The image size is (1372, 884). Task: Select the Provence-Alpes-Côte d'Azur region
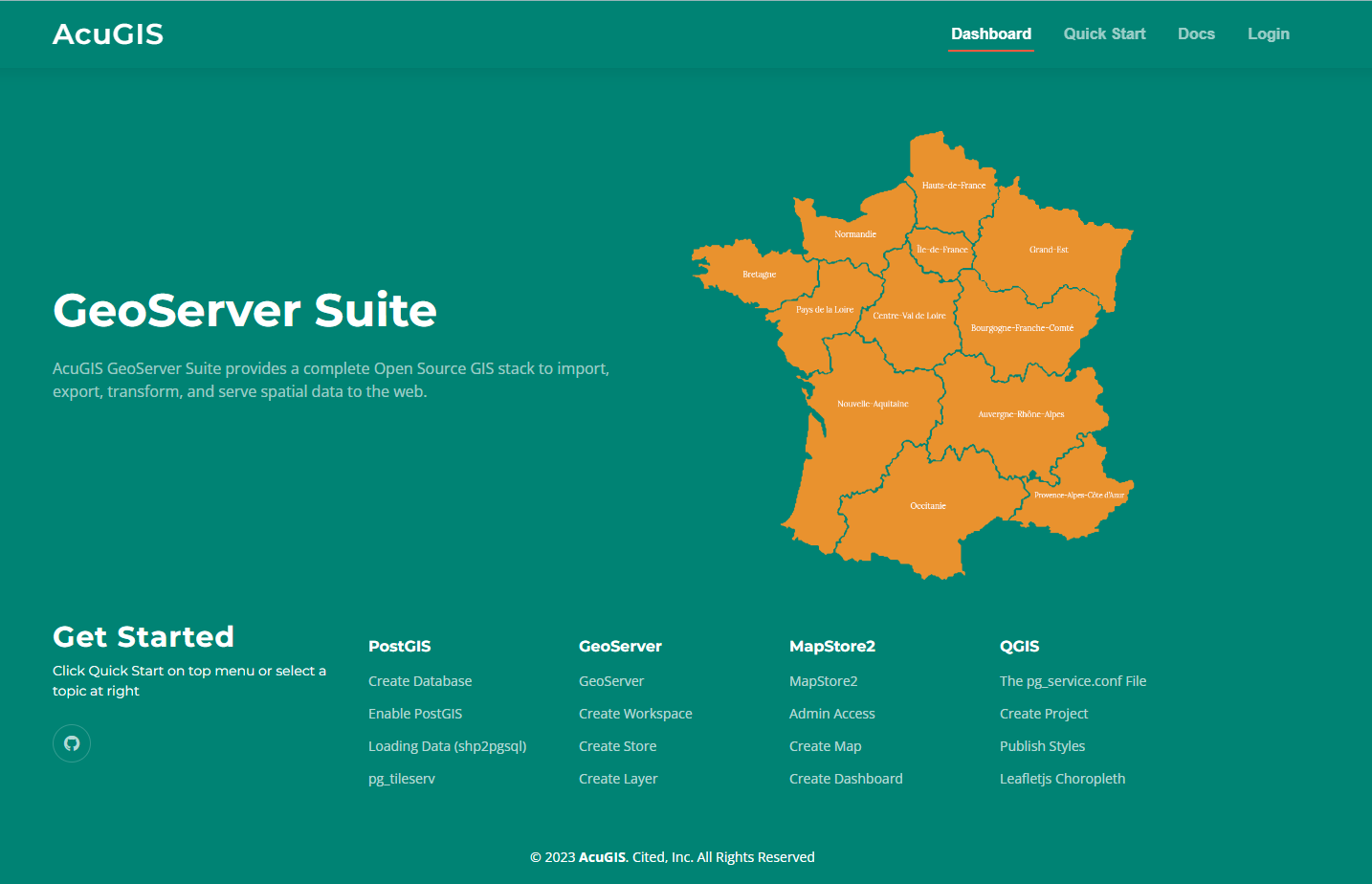(x=1079, y=495)
